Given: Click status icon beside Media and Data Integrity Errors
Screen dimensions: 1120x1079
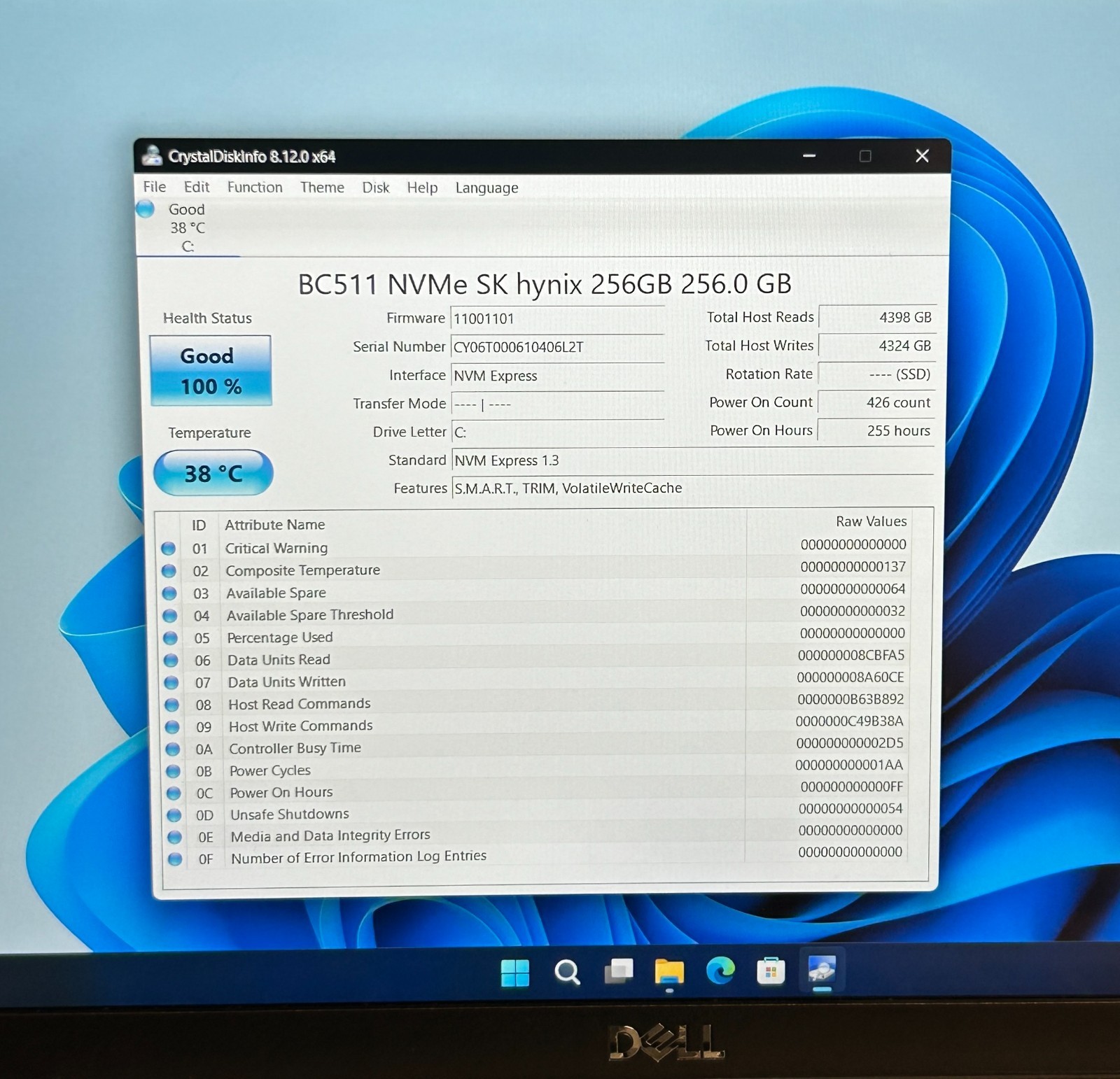Looking at the screenshot, I should click(174, 837).
